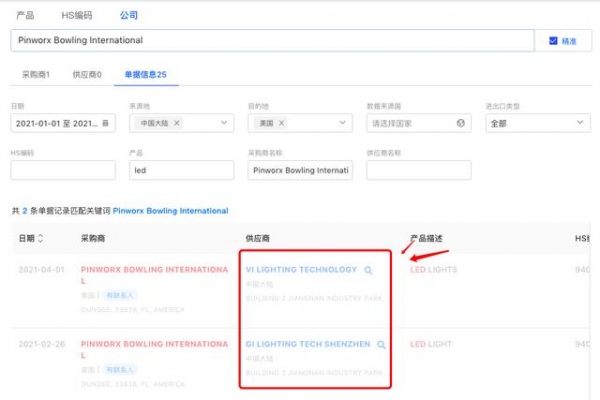Focus the main company search box
The width and height of the screenshot is (600, 400).
pyautogui.click(x=270, y=41)
